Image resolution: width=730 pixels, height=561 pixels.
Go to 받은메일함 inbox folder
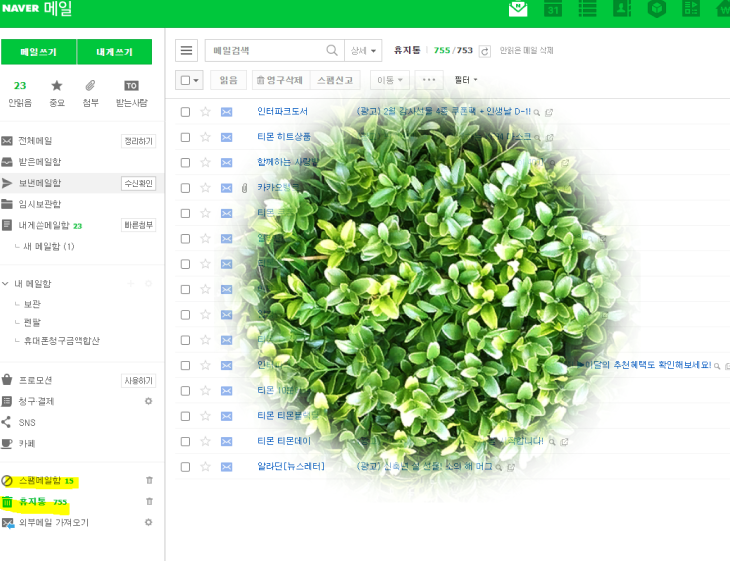tap(39, 162)
